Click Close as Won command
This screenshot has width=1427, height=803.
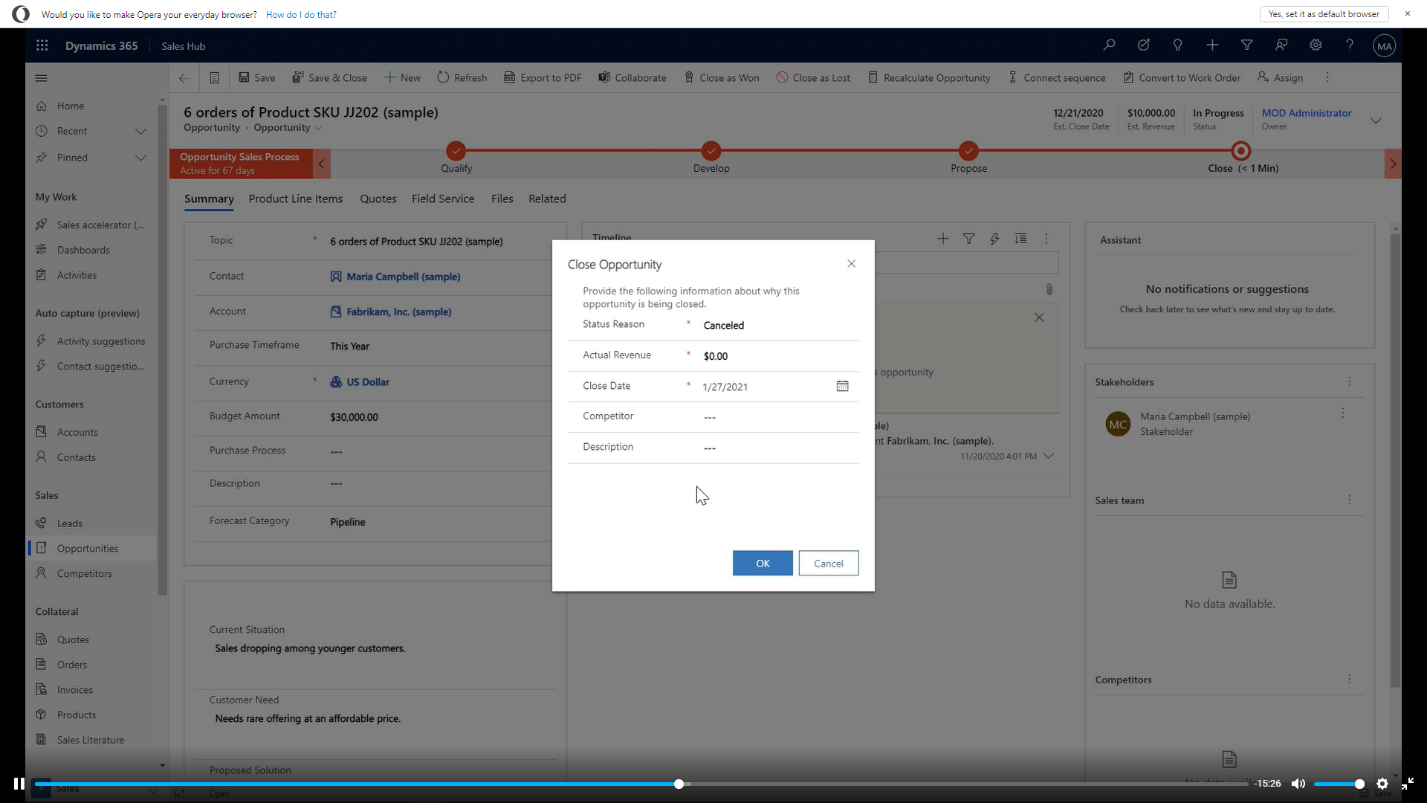point(721,78)
